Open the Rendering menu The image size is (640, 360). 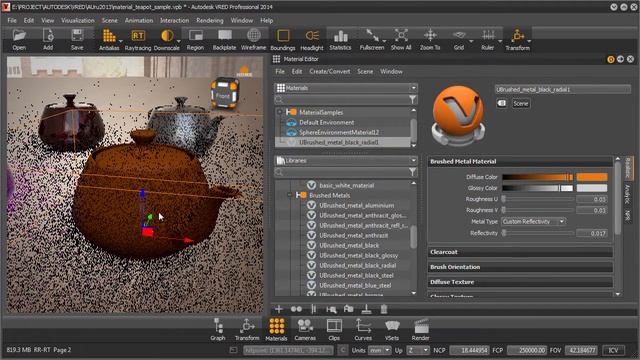[210, 20]
